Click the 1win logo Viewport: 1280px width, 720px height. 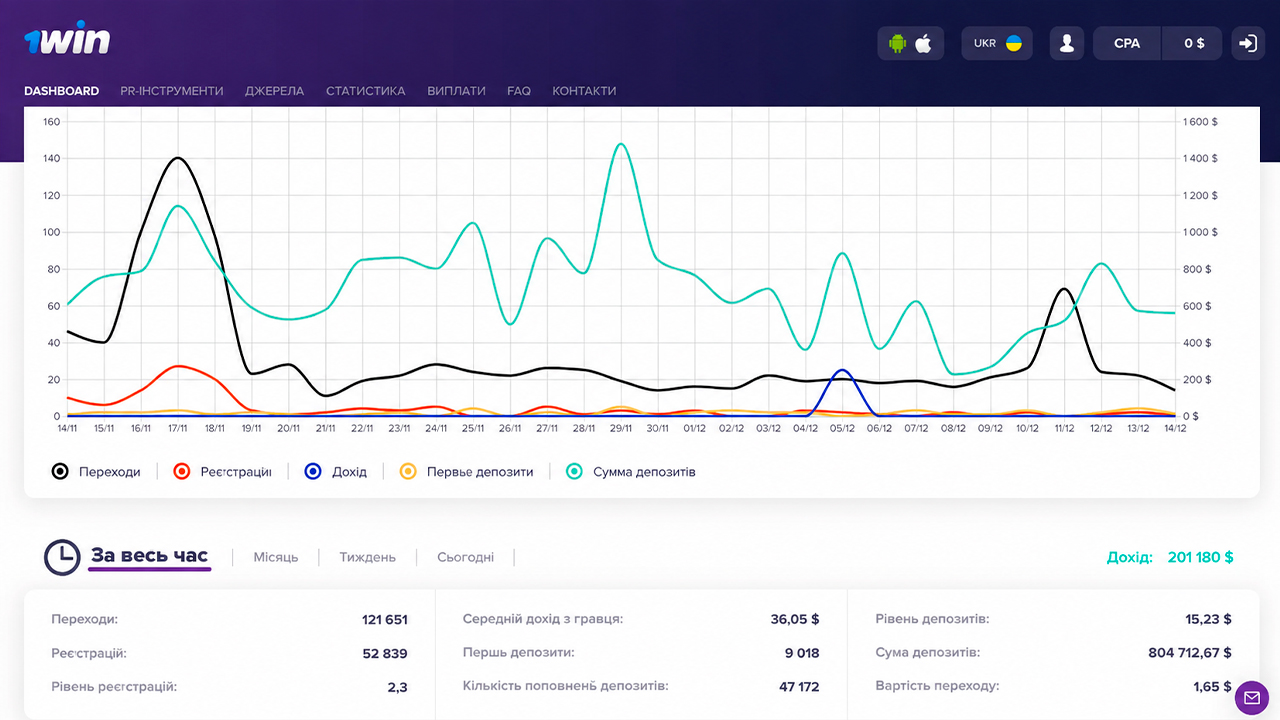(67, 40)
